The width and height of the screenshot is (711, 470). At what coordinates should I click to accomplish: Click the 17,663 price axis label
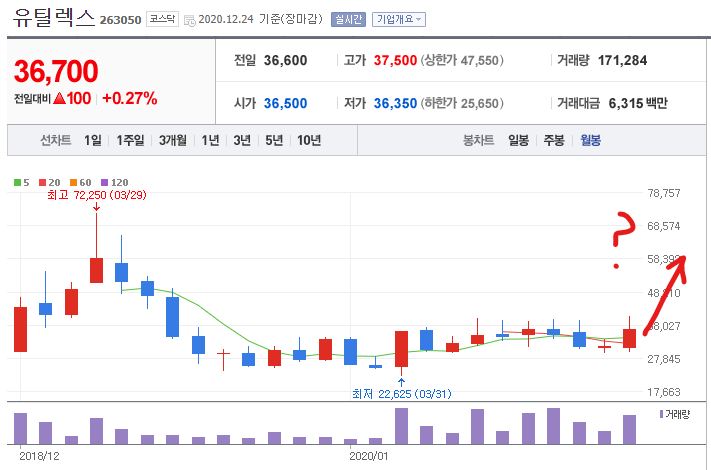(x=664, y=392)
